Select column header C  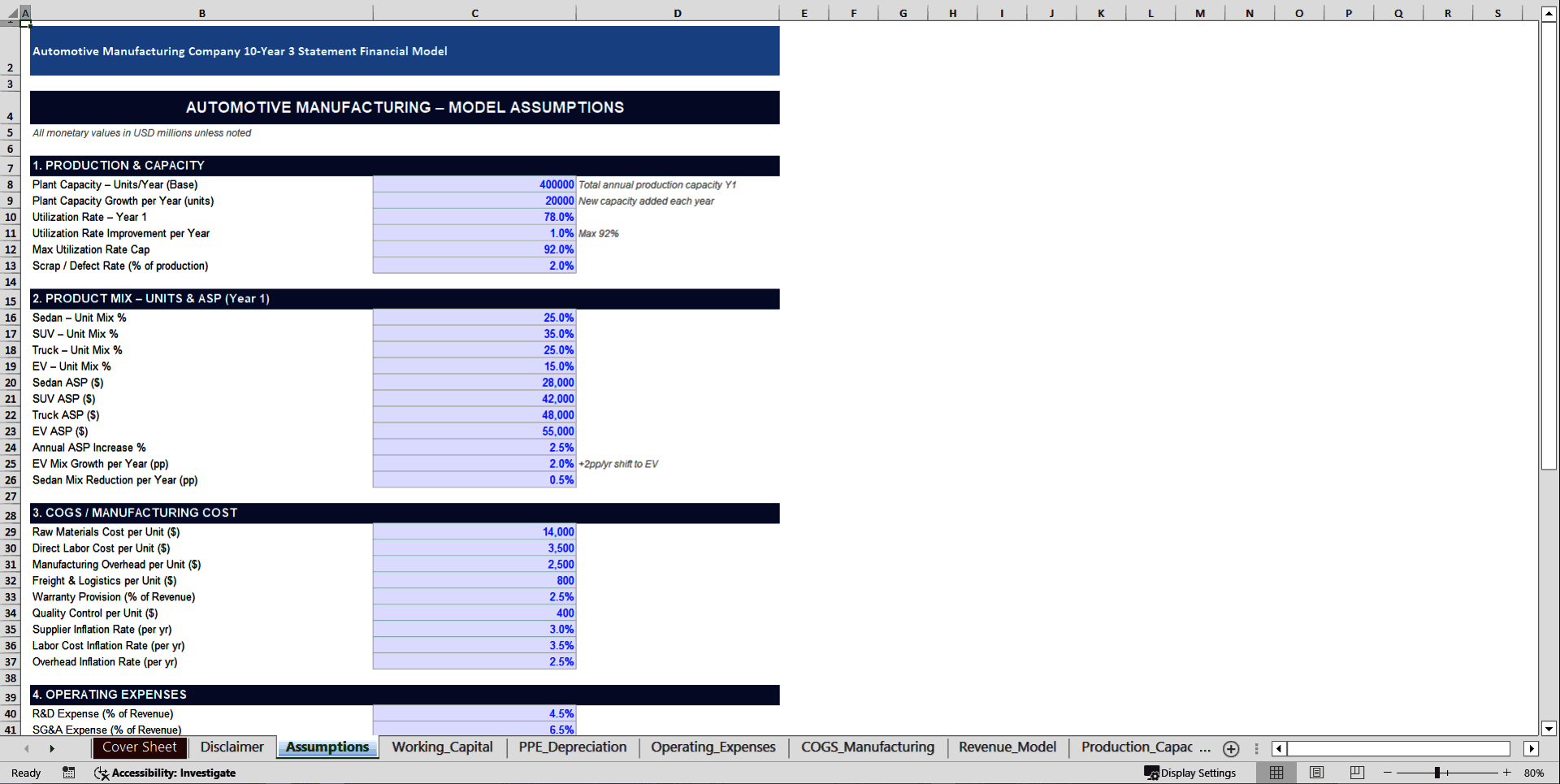pyautogui.click(x=474, y=13)
